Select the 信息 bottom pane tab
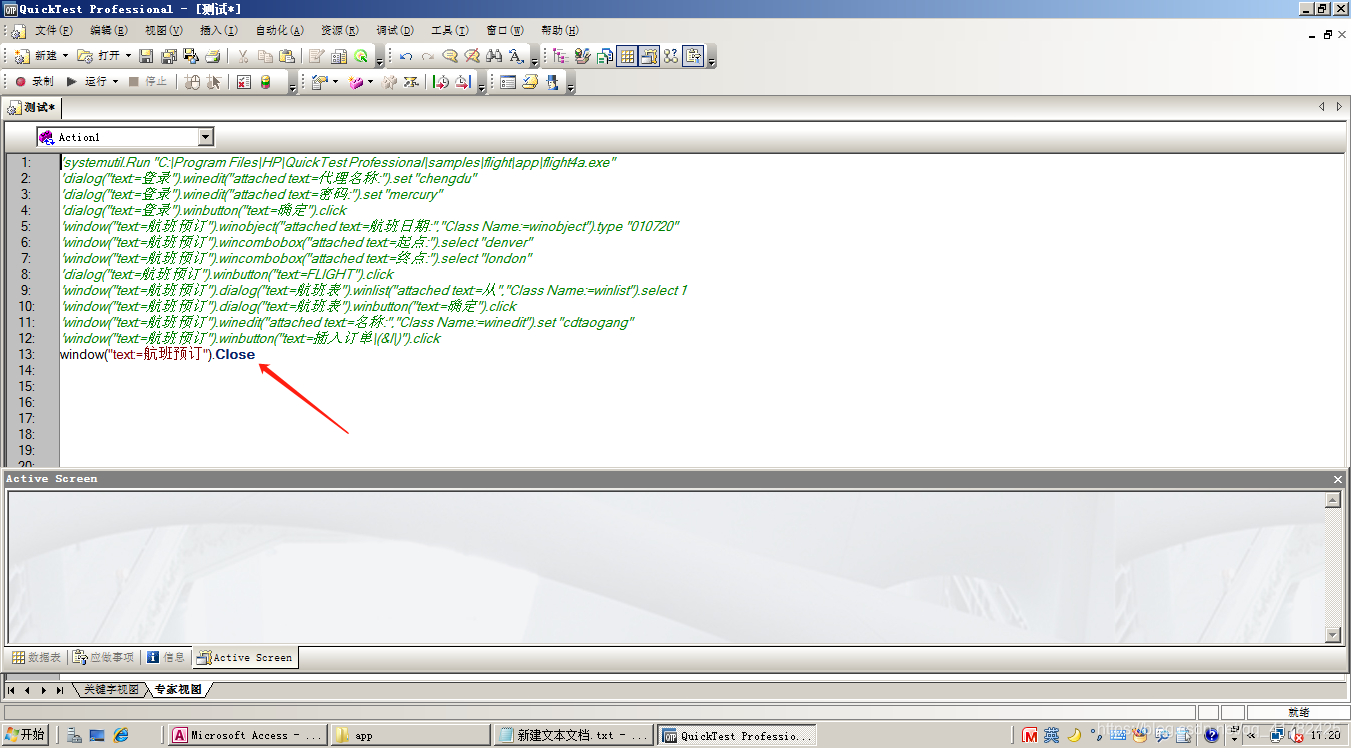Viewport: 1351px width, 748px height. 166,657
